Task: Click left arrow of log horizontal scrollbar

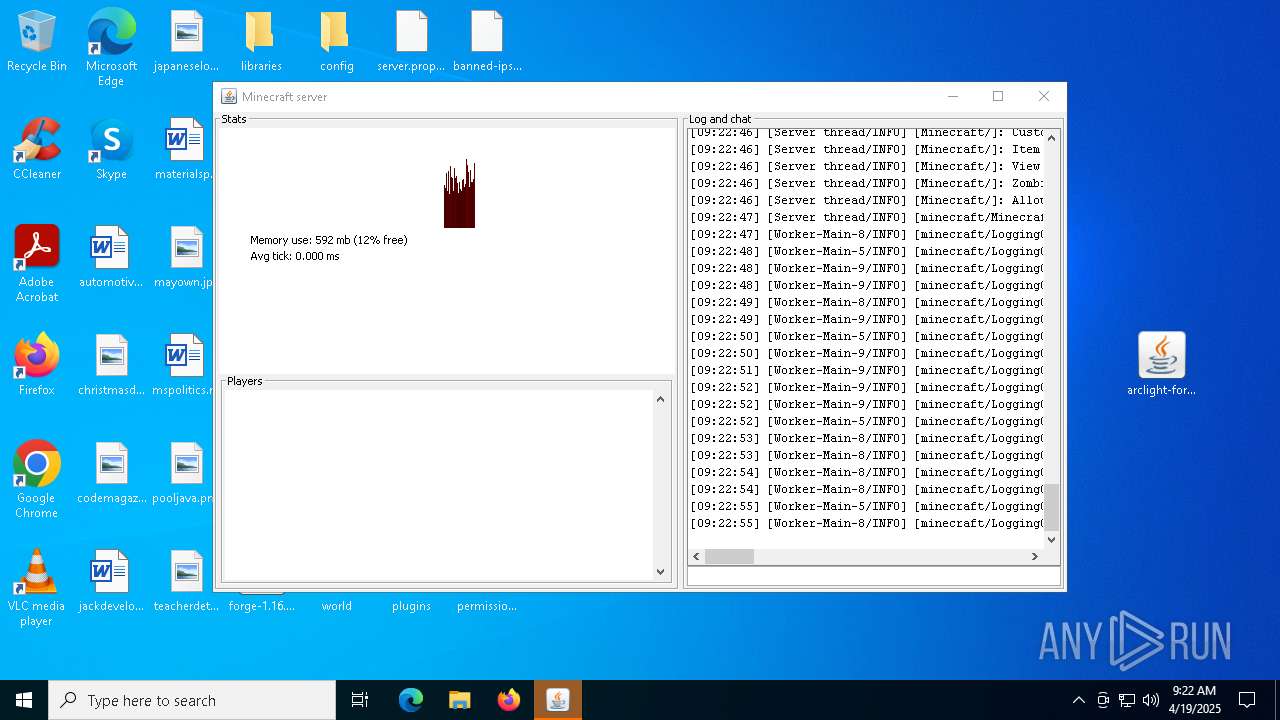Action: pos(696,556)
